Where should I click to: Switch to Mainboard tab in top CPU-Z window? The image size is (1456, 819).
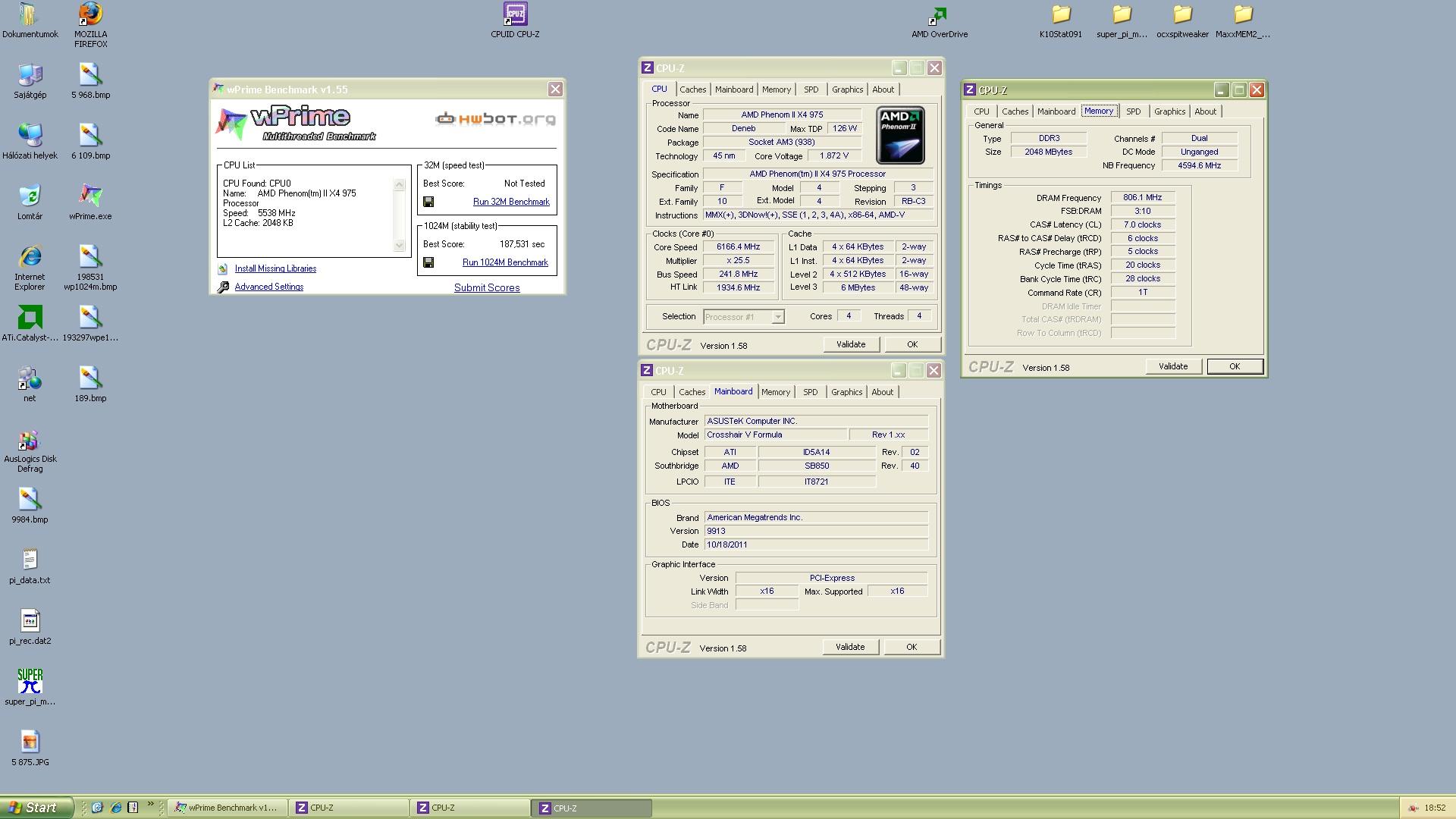pyautogui.click(x=734, y=89)
